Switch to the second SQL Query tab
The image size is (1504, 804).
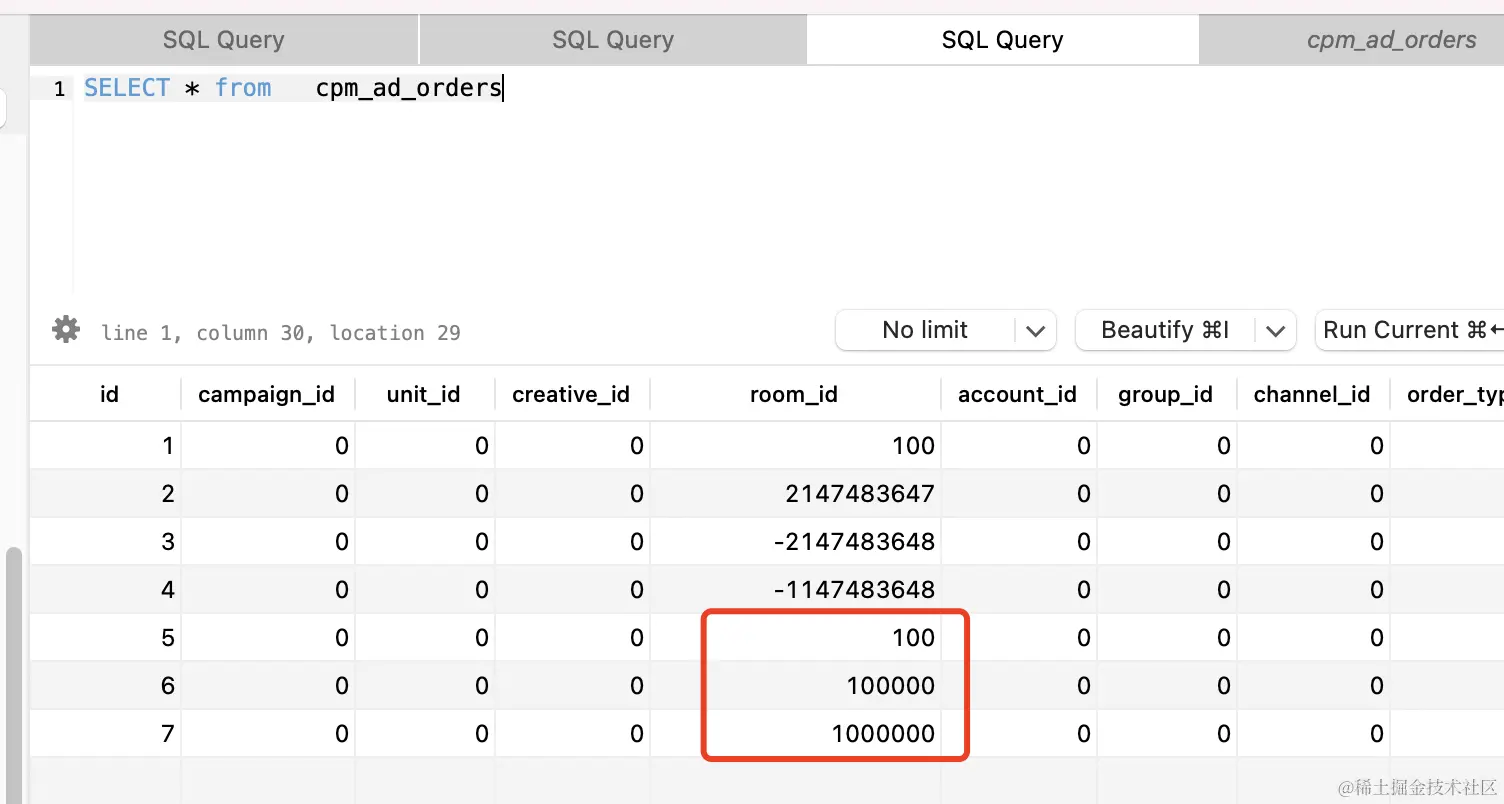click(613, 40)
